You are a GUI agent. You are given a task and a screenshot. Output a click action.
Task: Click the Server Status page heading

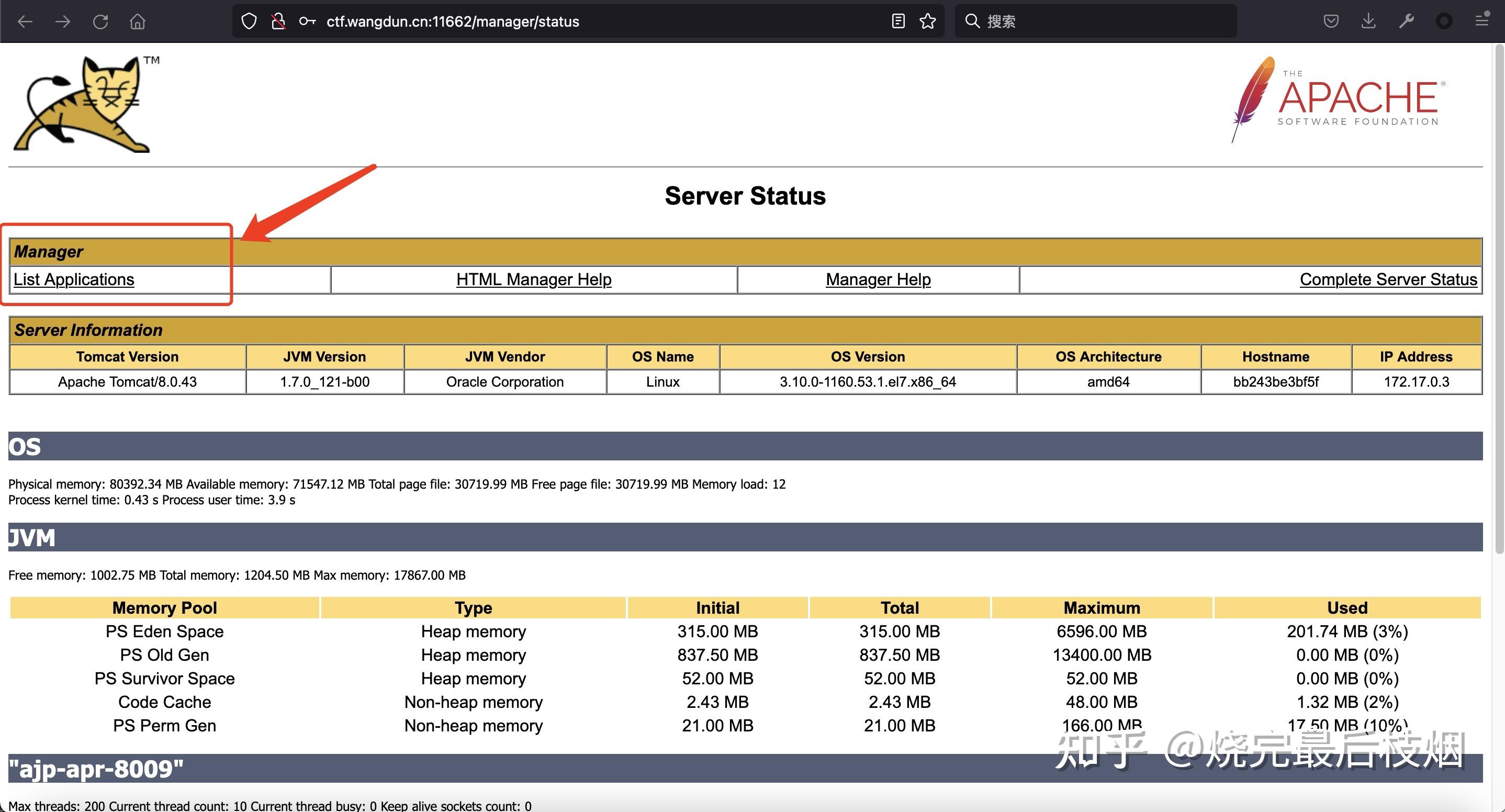746,196
